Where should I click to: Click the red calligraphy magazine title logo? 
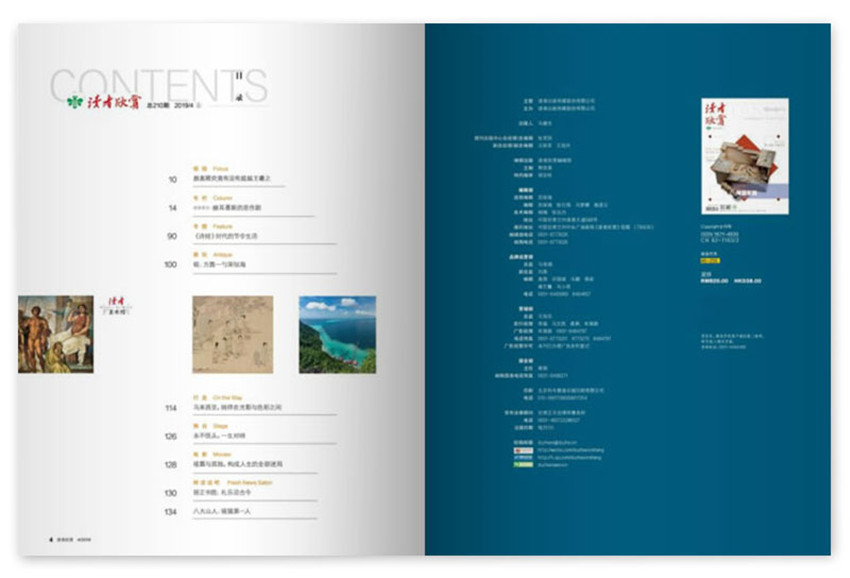point(107,102)
